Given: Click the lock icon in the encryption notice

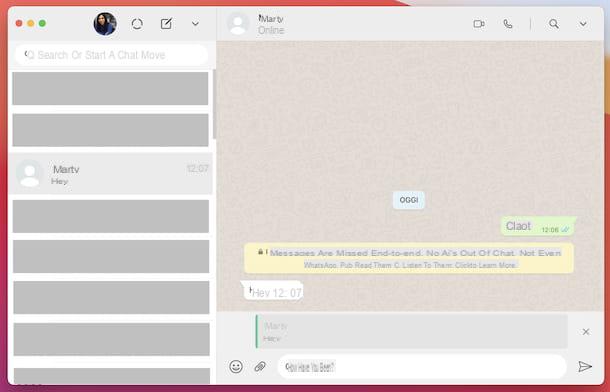Looking at the screenshot, I should pos(261,252).
